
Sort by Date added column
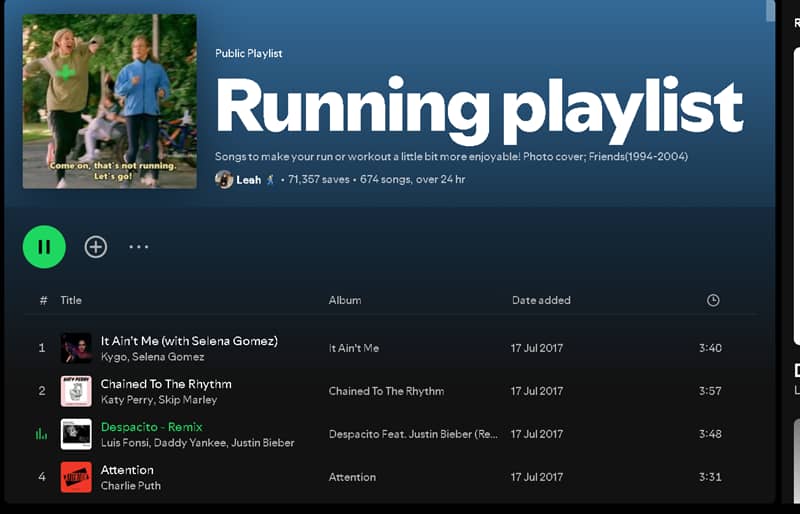pyautogui.click(x=541, y=300)
